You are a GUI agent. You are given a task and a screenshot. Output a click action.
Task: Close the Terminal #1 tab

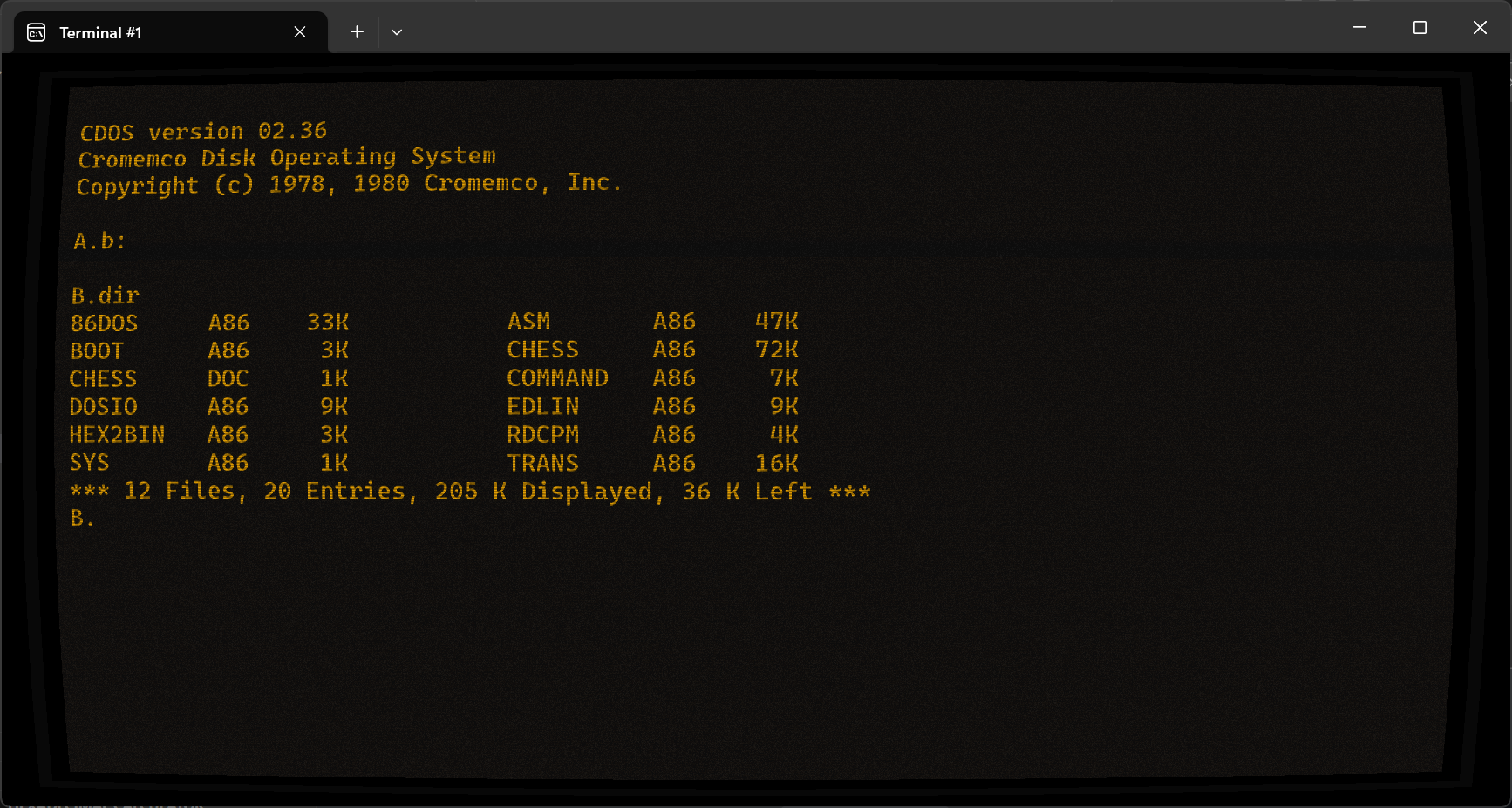pos(300,32)
